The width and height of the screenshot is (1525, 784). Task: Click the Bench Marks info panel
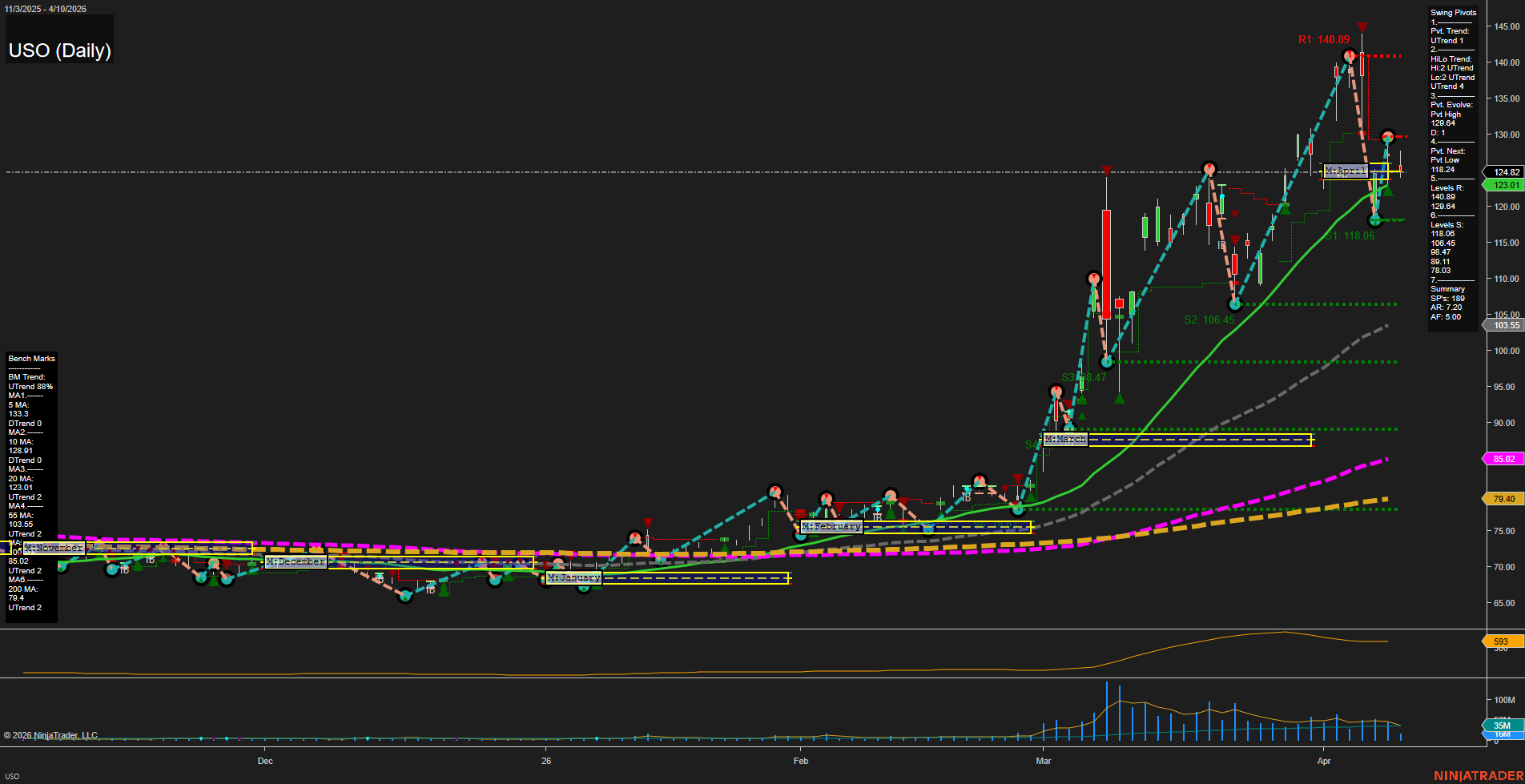coord(31,484)
